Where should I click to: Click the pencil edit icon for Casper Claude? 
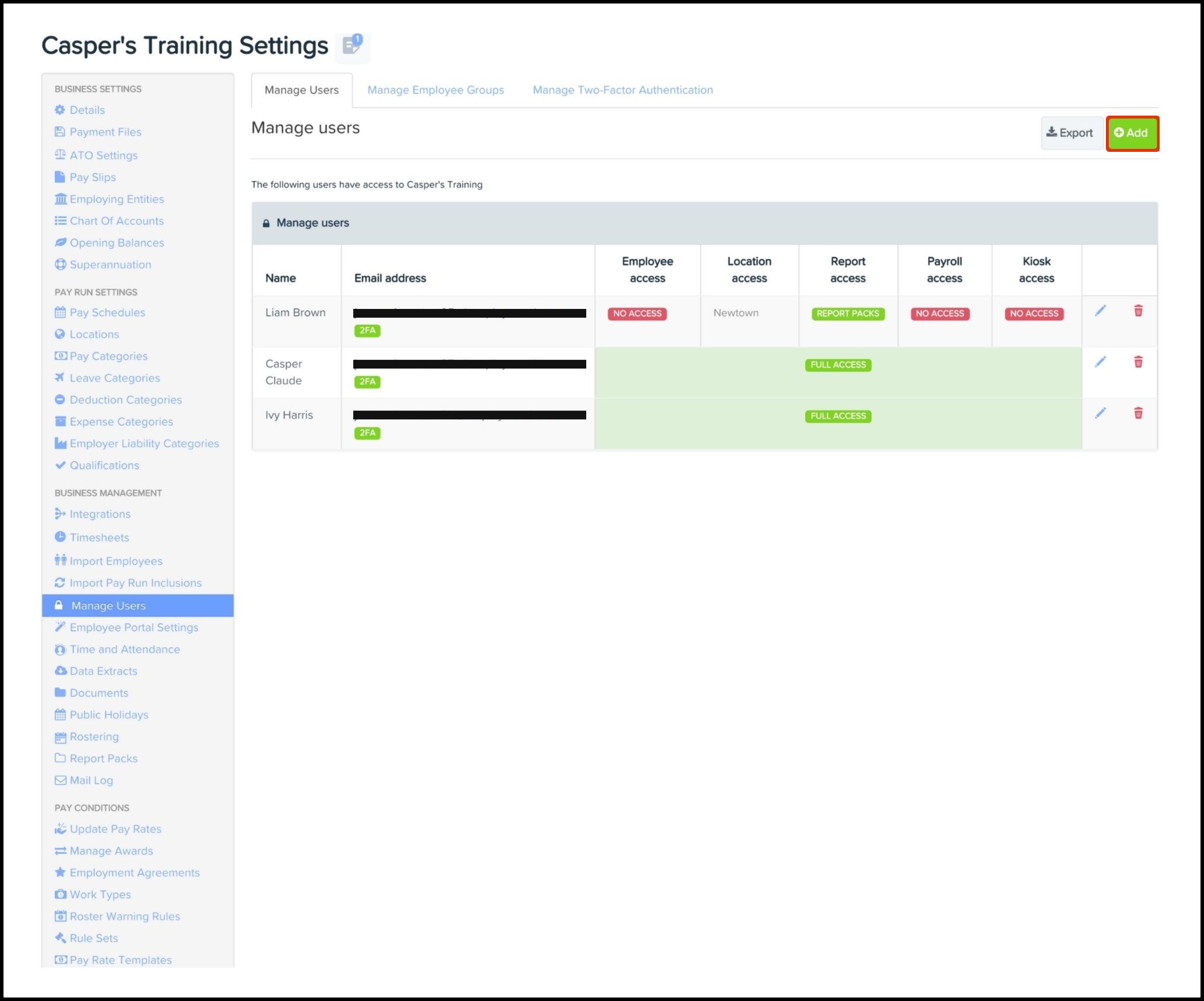tap(1100, 362)
